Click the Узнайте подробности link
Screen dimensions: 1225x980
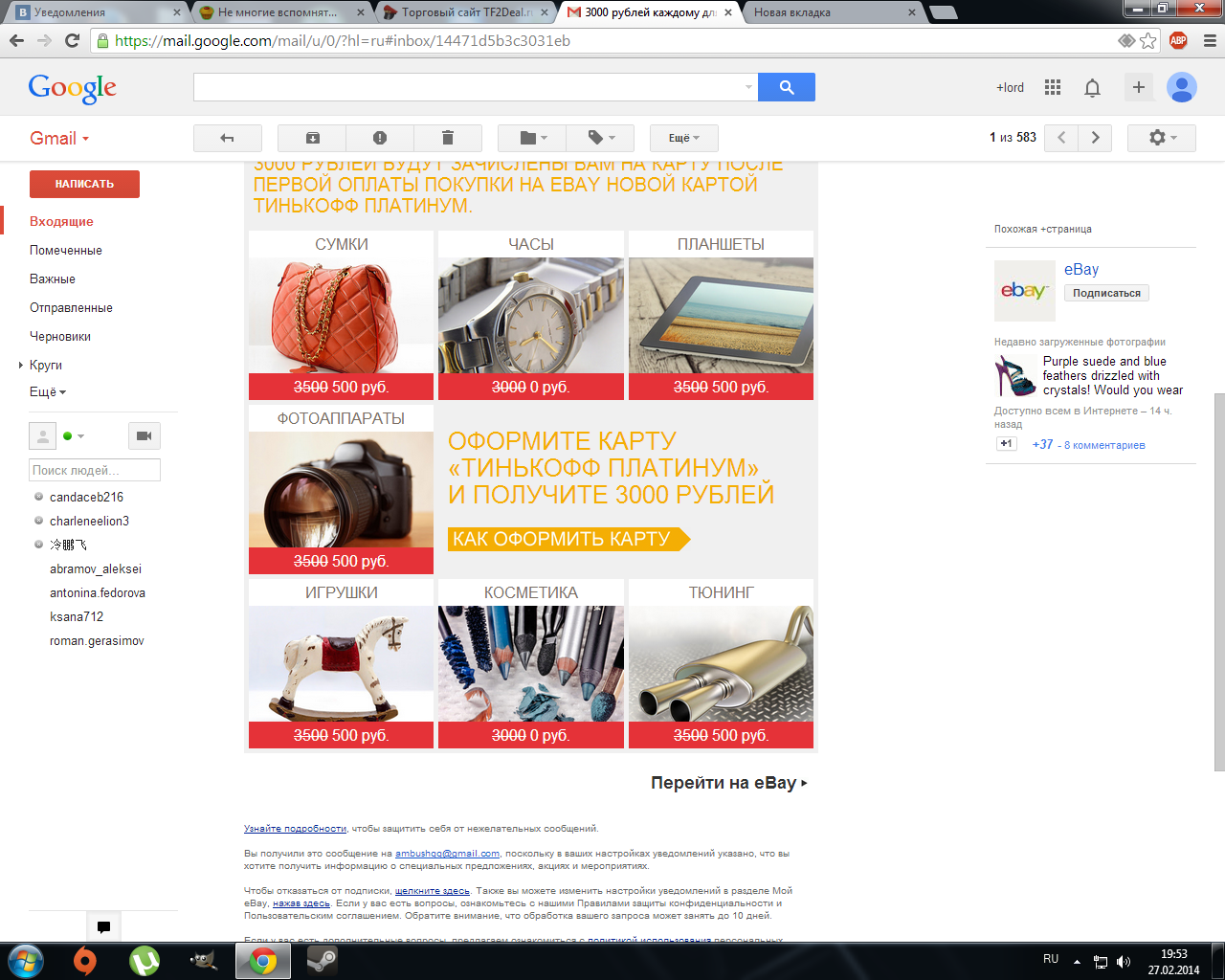click(x=295, y=829)
